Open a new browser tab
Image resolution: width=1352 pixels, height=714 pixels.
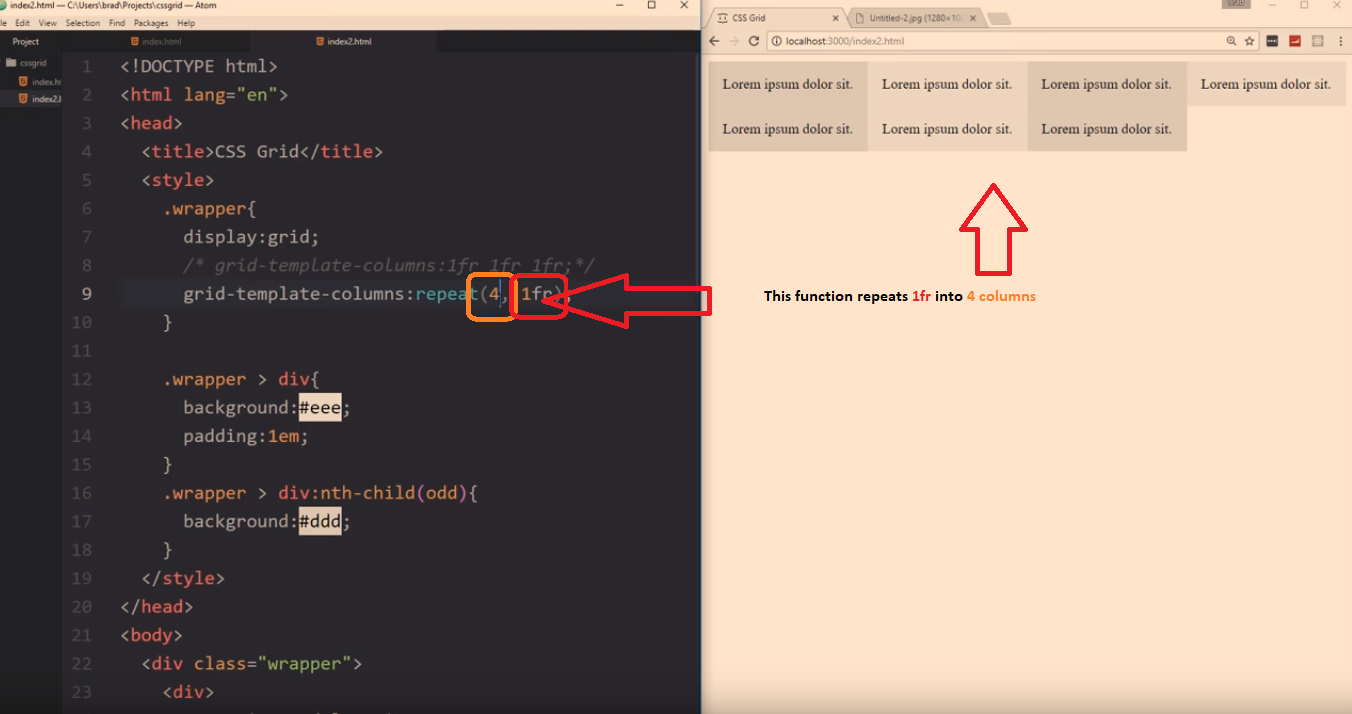click(998, 17)
